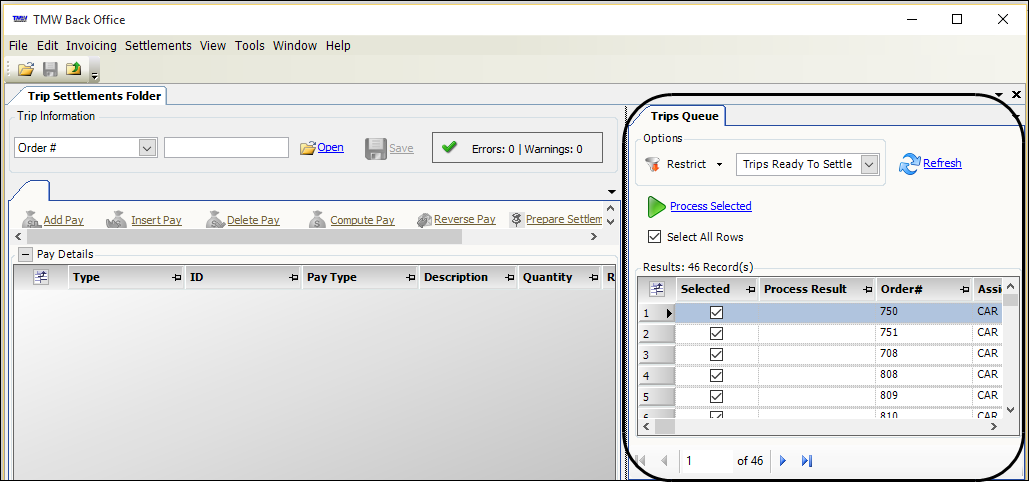Open the Tools menu

point(249,45)
